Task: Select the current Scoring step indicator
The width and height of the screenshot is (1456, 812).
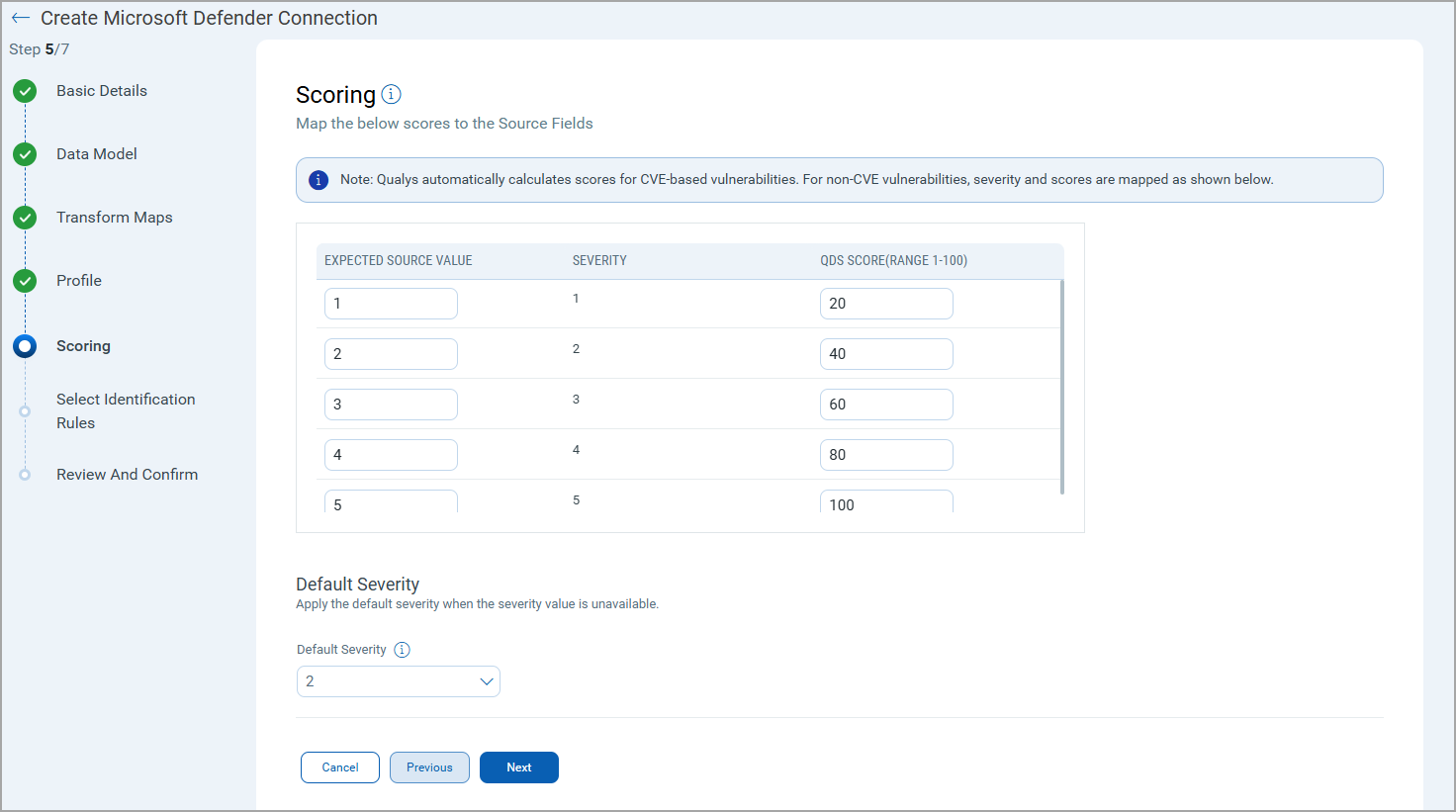Action: point(25,346)
